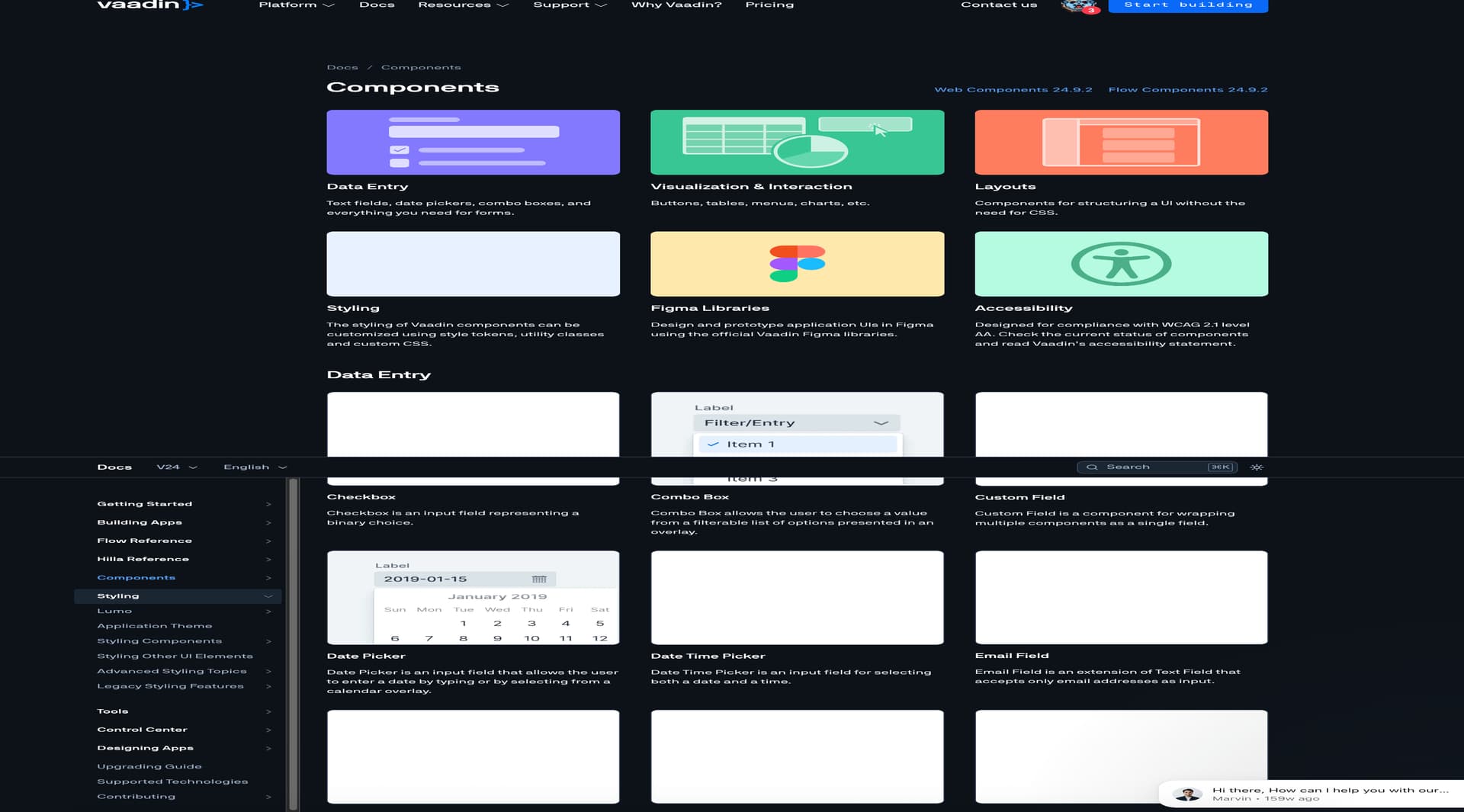The height and width of the screenshot is (812, 1464).
Task: Open the Accessibility icon card
Action: click(x=1121, y=264)
